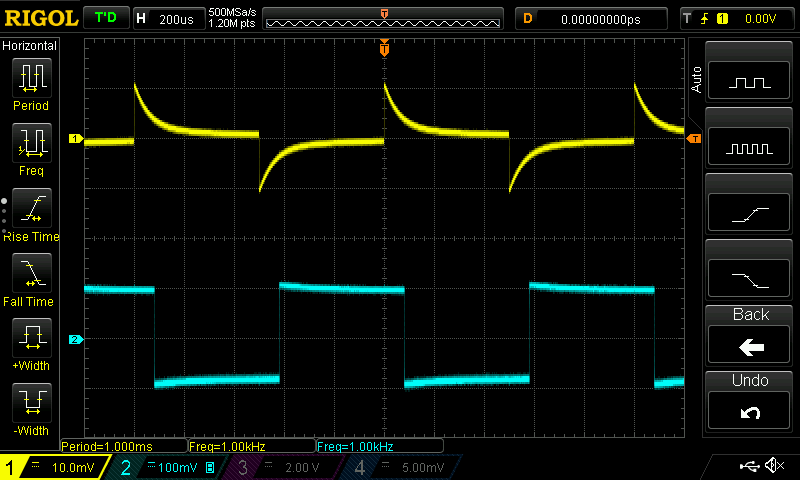Click the Undo button
800x480 pixels.
(749, 411)
